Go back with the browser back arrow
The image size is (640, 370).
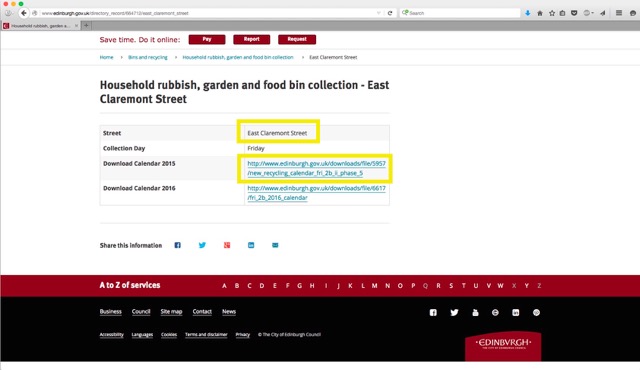pos(24,13)
